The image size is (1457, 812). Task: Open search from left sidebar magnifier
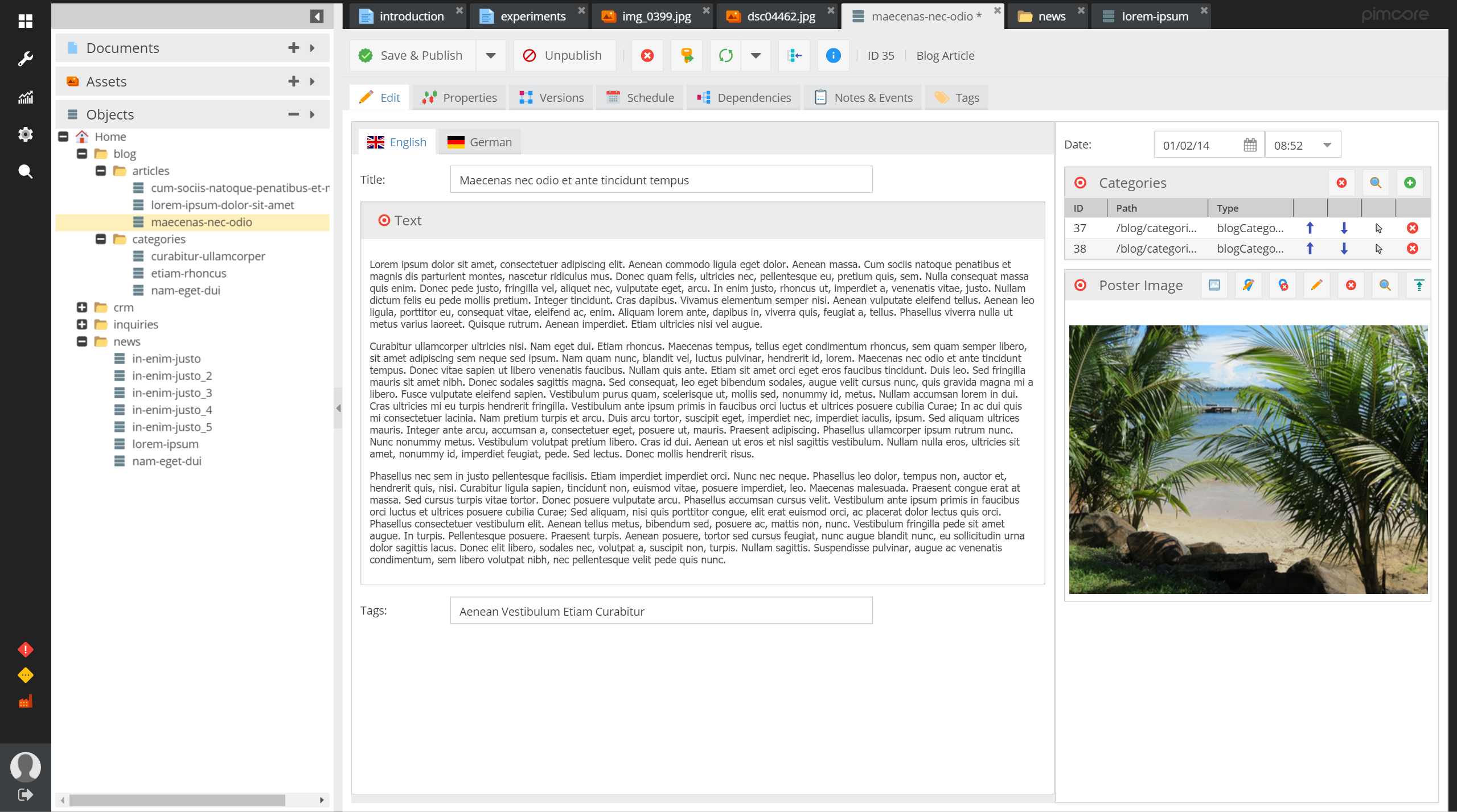25,171
